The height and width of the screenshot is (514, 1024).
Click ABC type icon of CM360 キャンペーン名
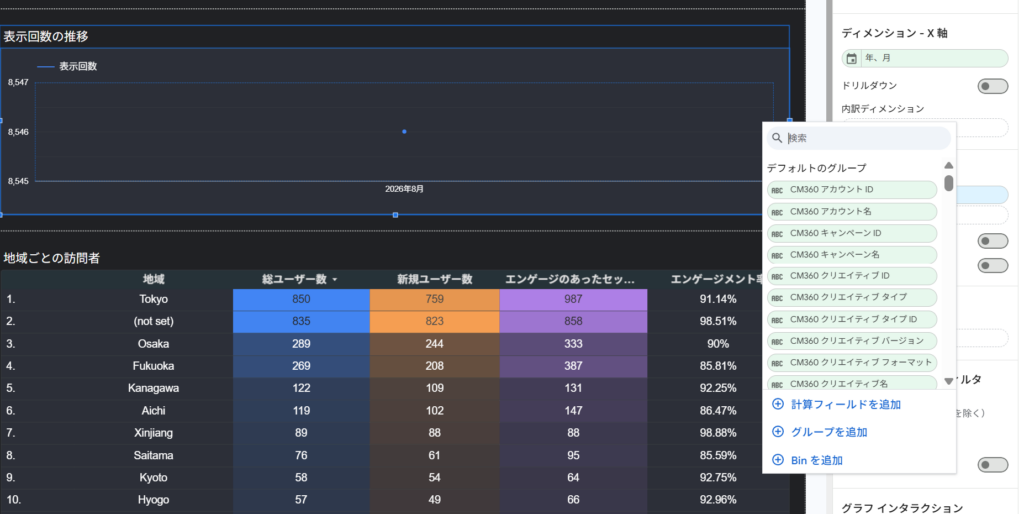(x=777, y=255)
